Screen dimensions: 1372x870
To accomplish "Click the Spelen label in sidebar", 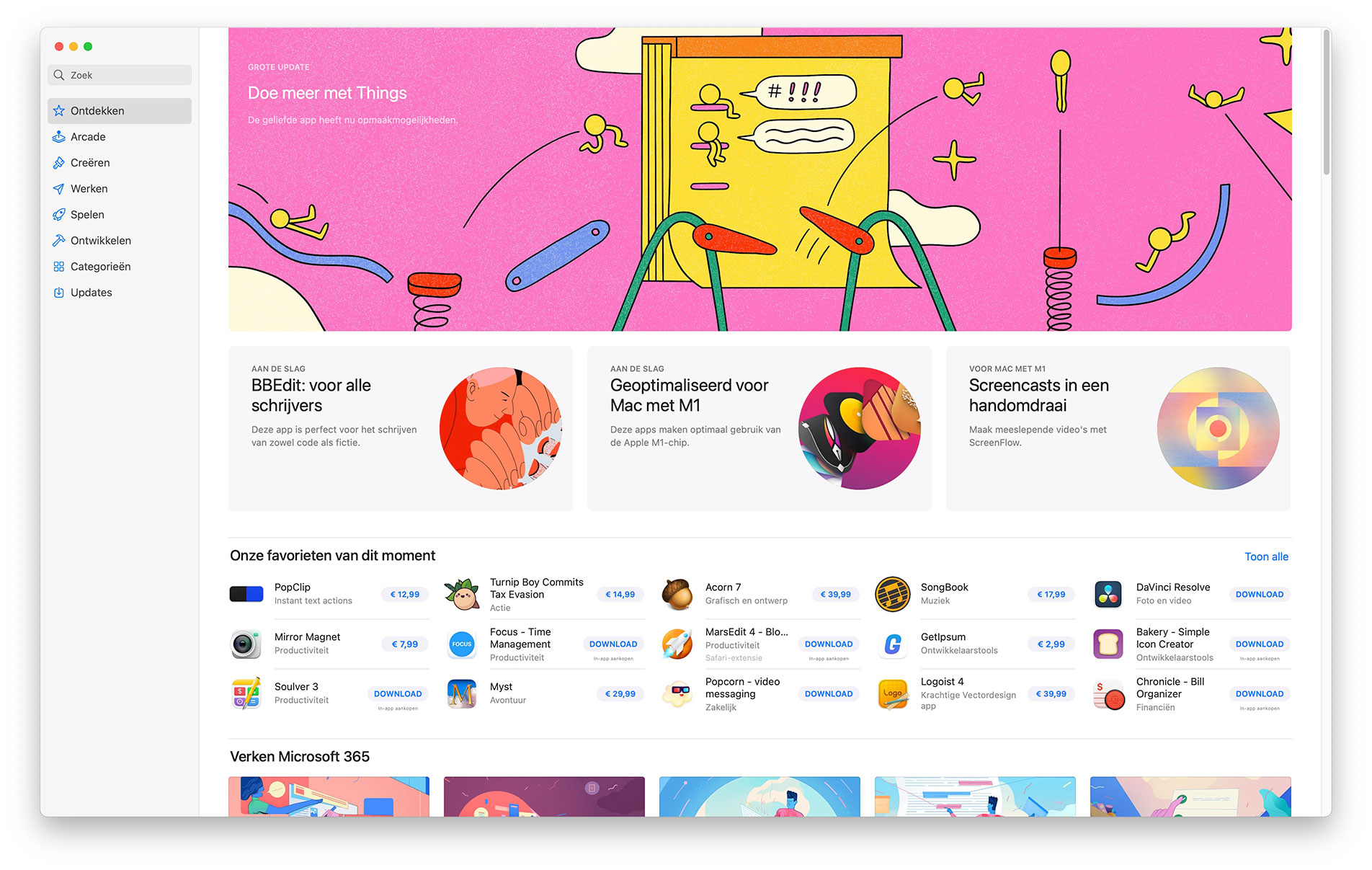I will [x=87, y=215].
